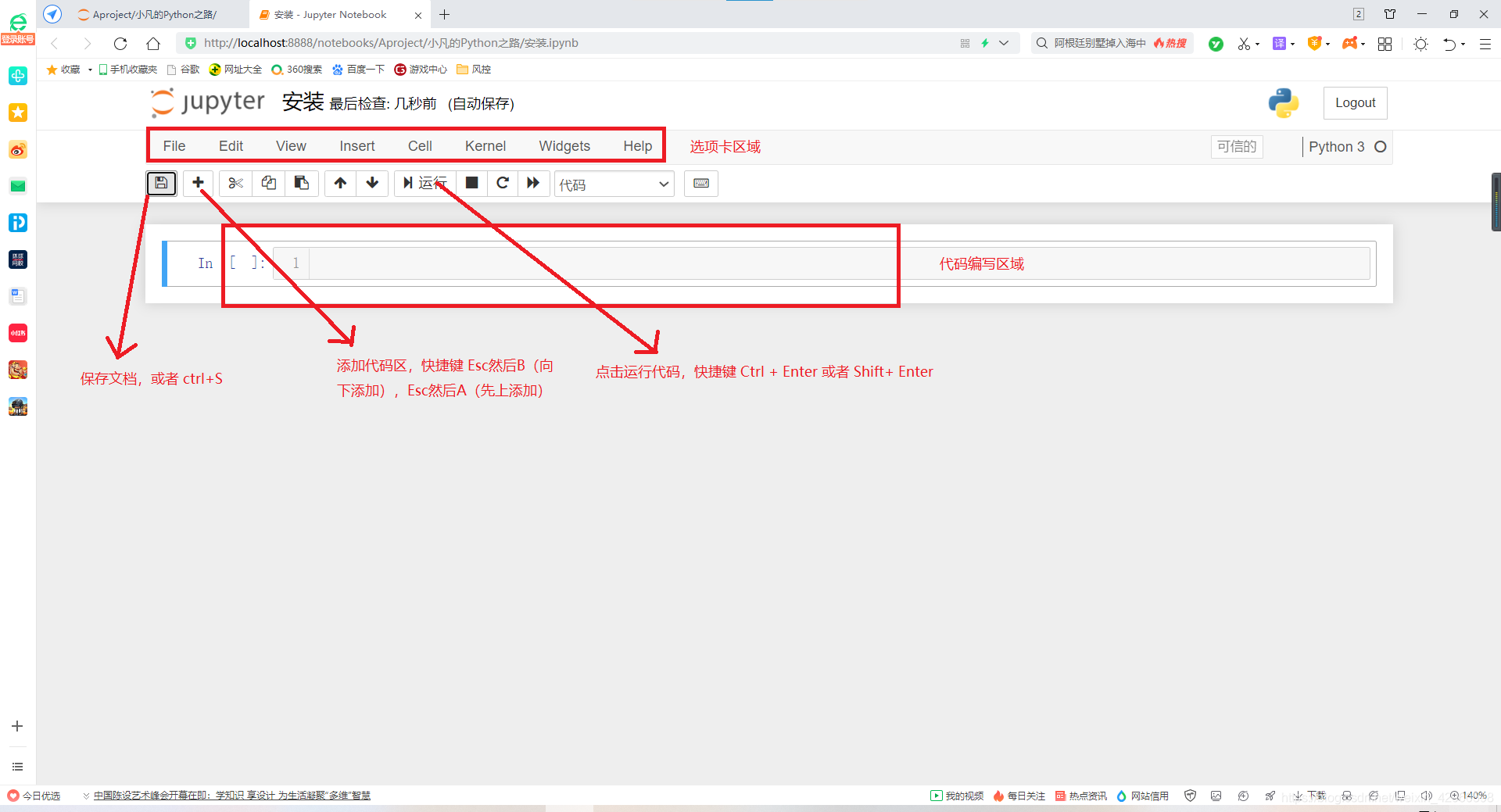Move selected cell up arrow
The image size is (1501, 812).
340,183
